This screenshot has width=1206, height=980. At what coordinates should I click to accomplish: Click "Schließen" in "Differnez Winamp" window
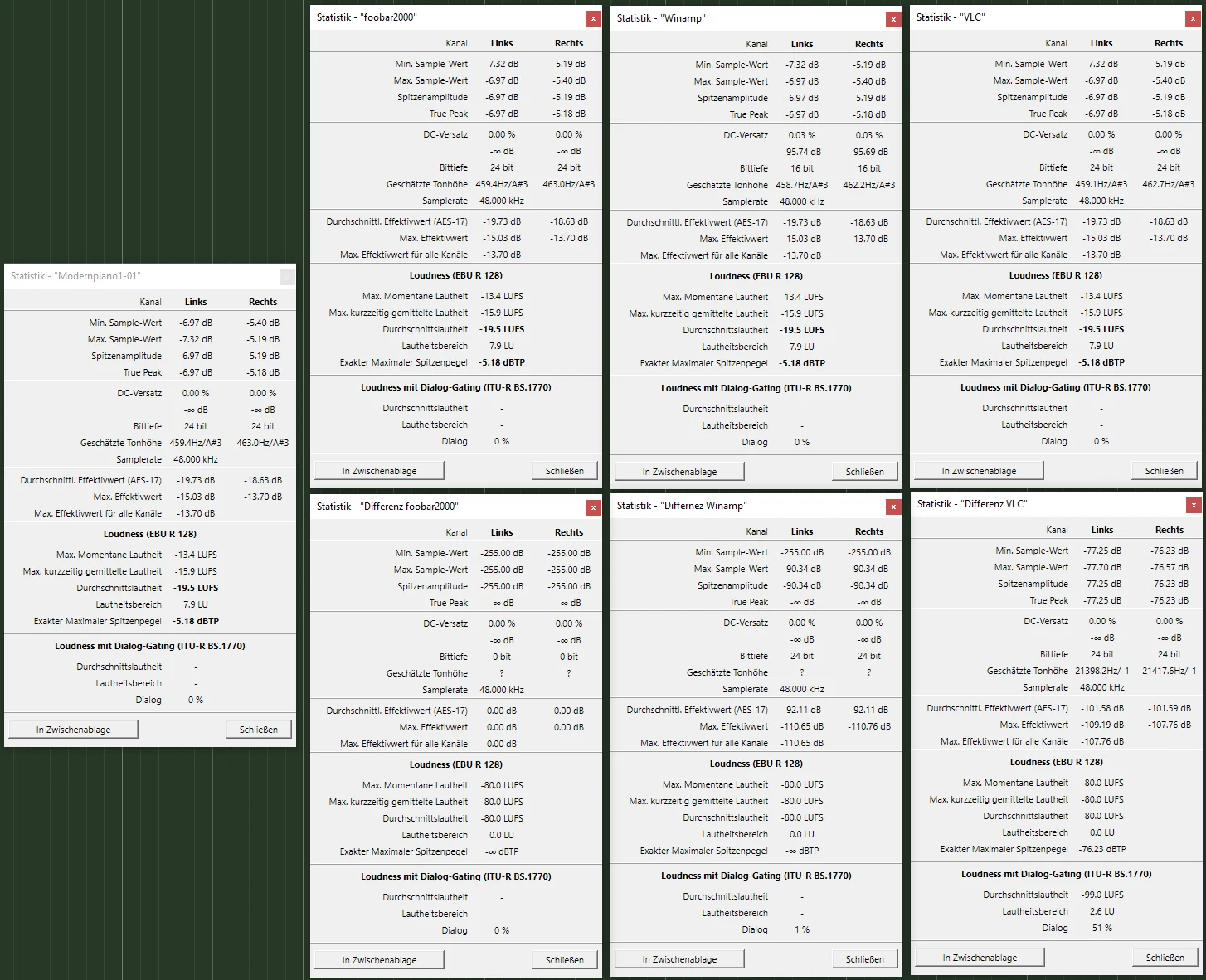click(865, 959)
